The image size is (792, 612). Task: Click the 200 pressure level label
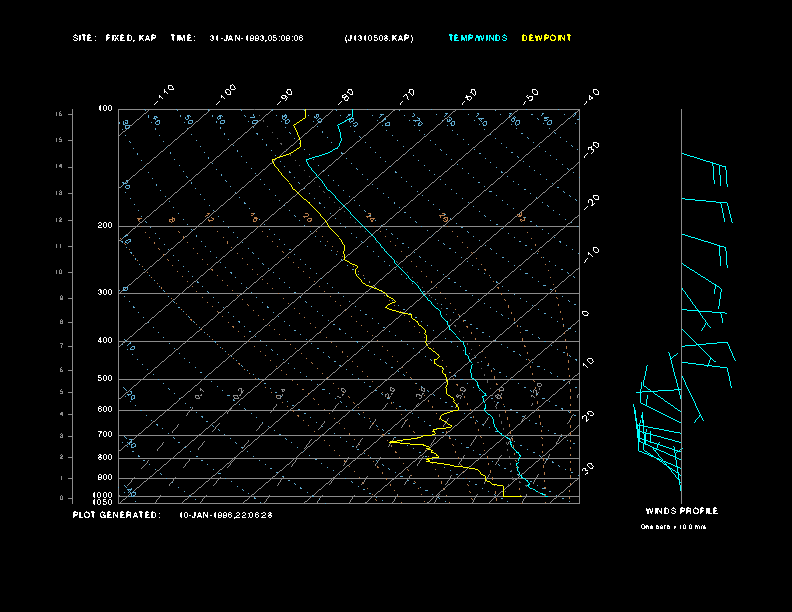[x=105, y=226]
